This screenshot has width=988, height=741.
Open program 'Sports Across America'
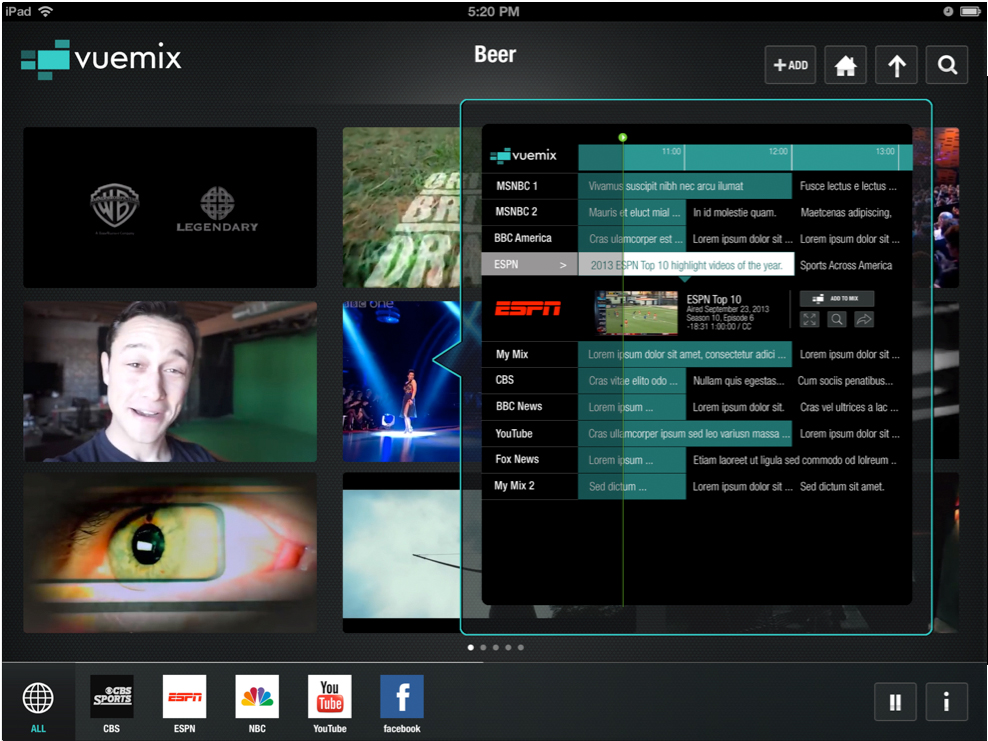coord(847,265)
